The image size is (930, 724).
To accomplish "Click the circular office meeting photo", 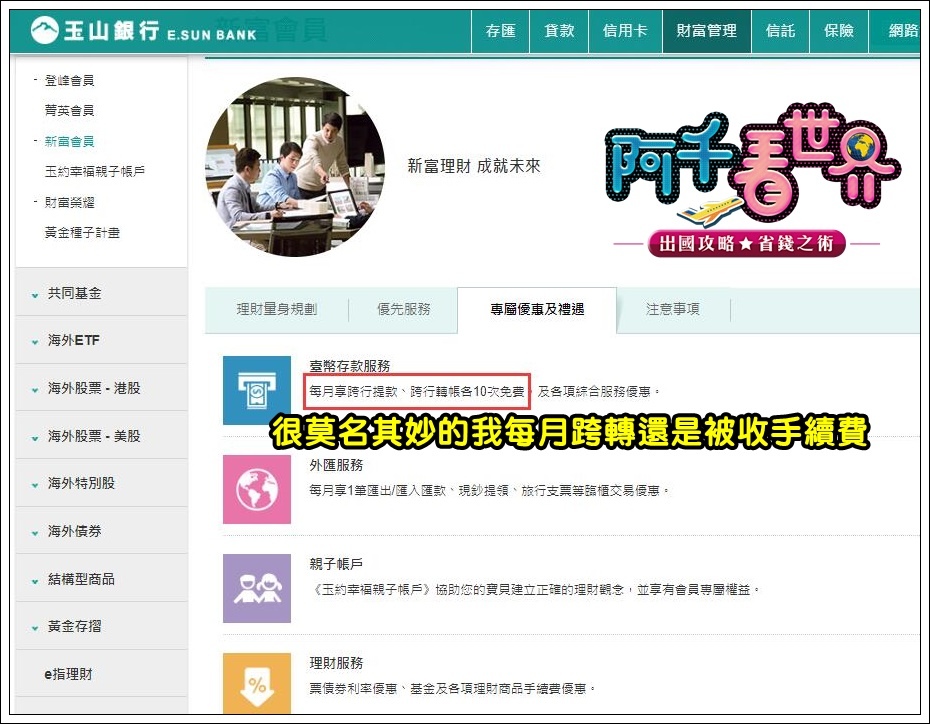I will pos(295,167).
